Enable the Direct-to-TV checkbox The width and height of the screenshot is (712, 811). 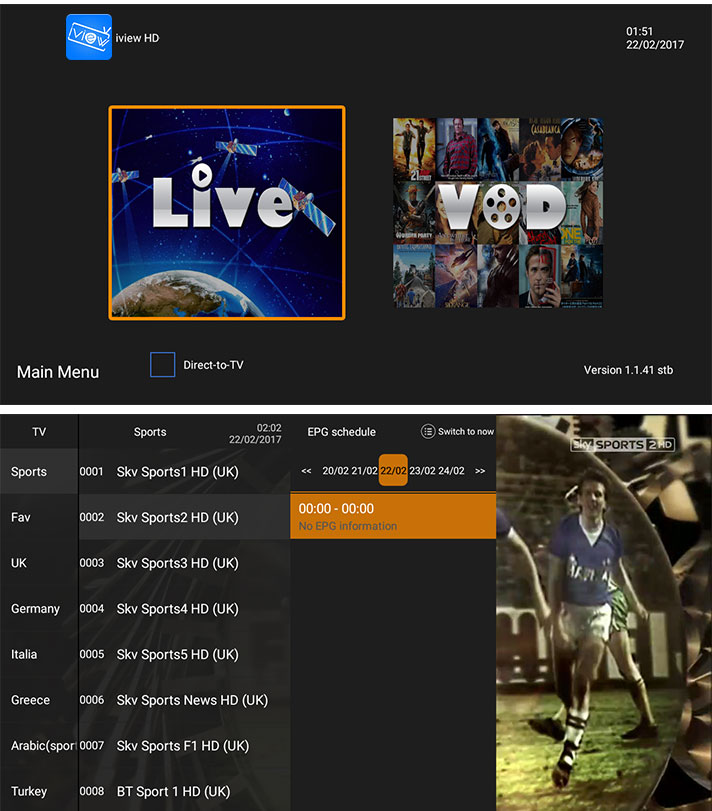point(162,365)
